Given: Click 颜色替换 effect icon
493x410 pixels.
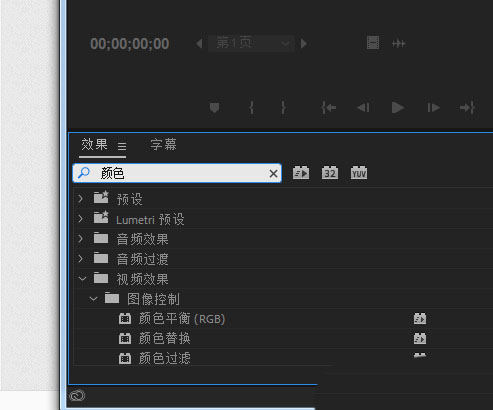Looking at the screenshot, I should 125,339.
